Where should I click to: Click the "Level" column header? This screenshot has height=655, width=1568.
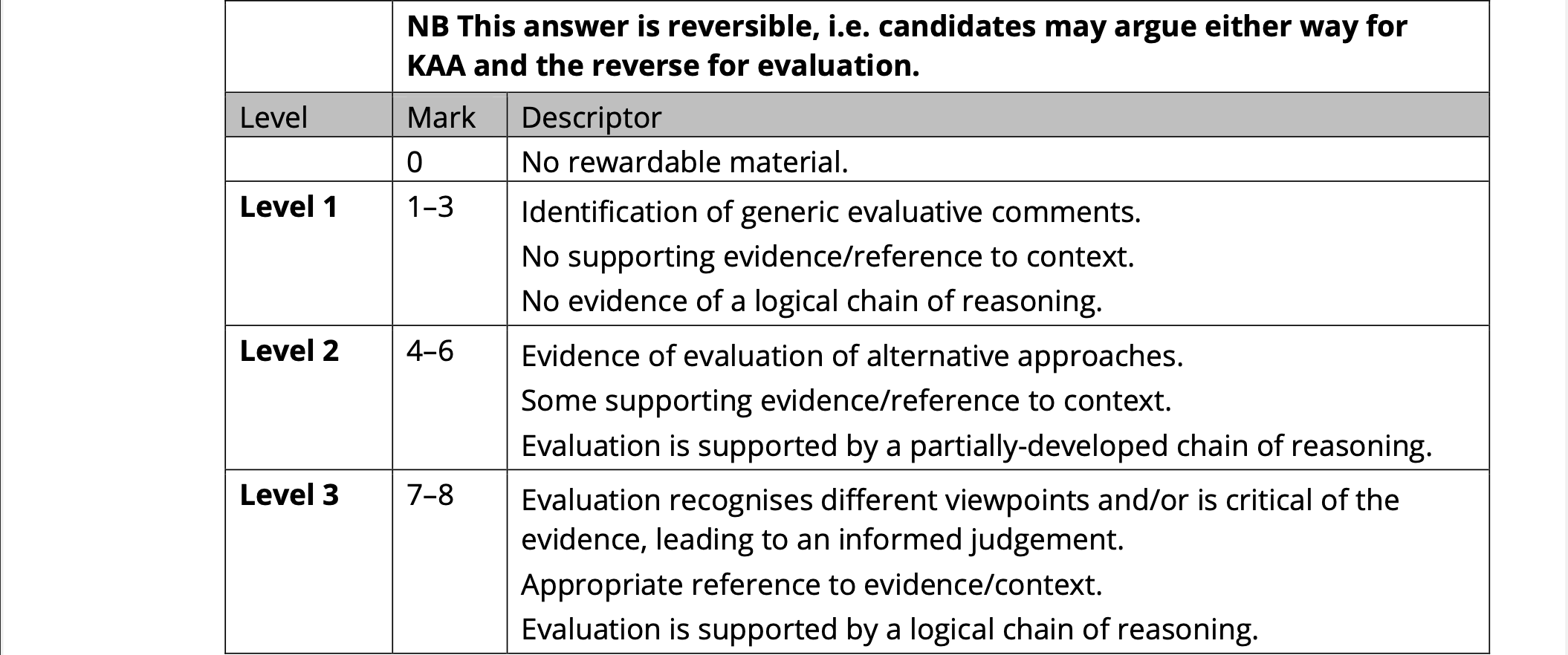point(273,117)
